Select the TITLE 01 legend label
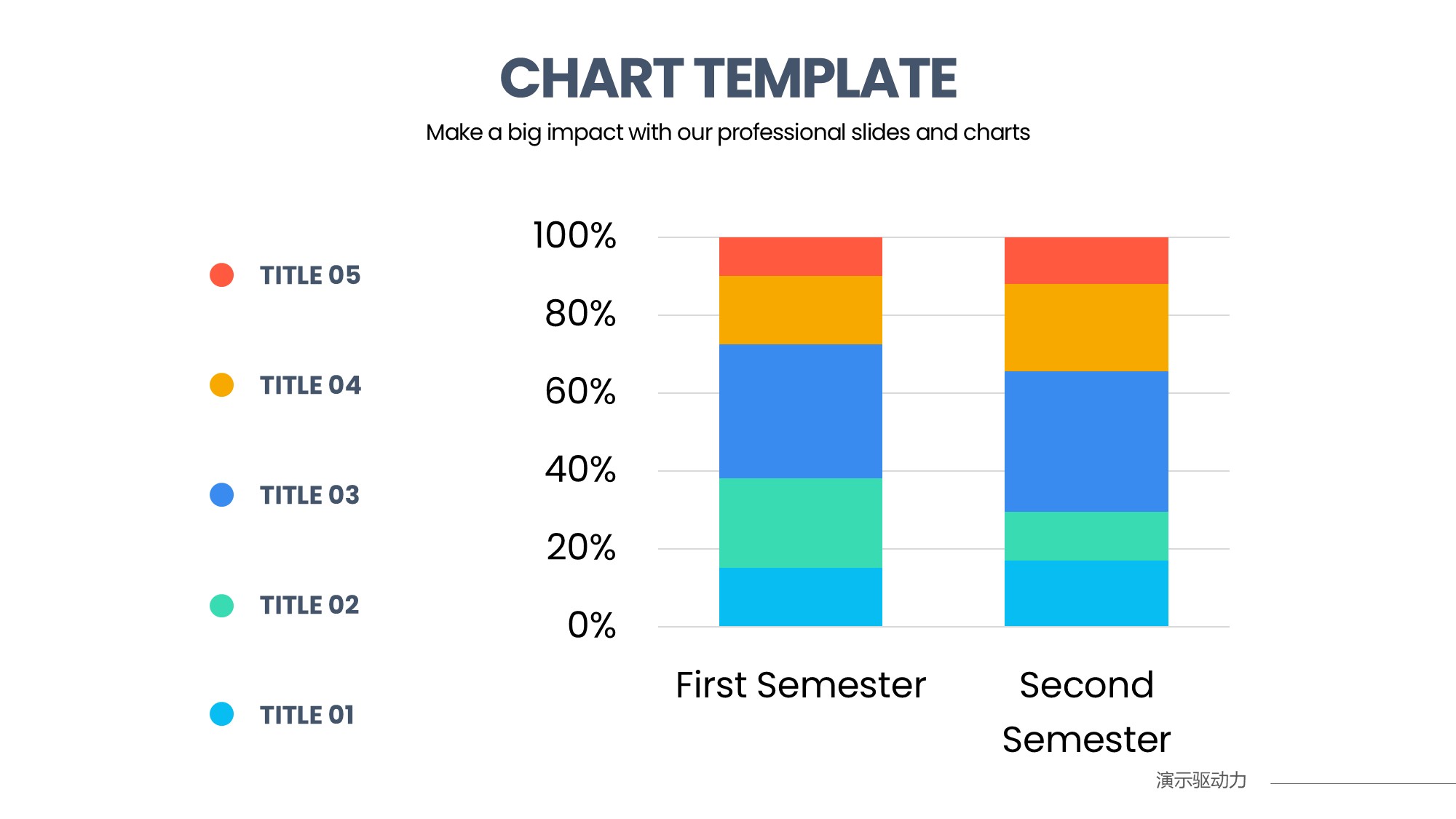This screenshot has height=819, width=1456. coord(307,715)
